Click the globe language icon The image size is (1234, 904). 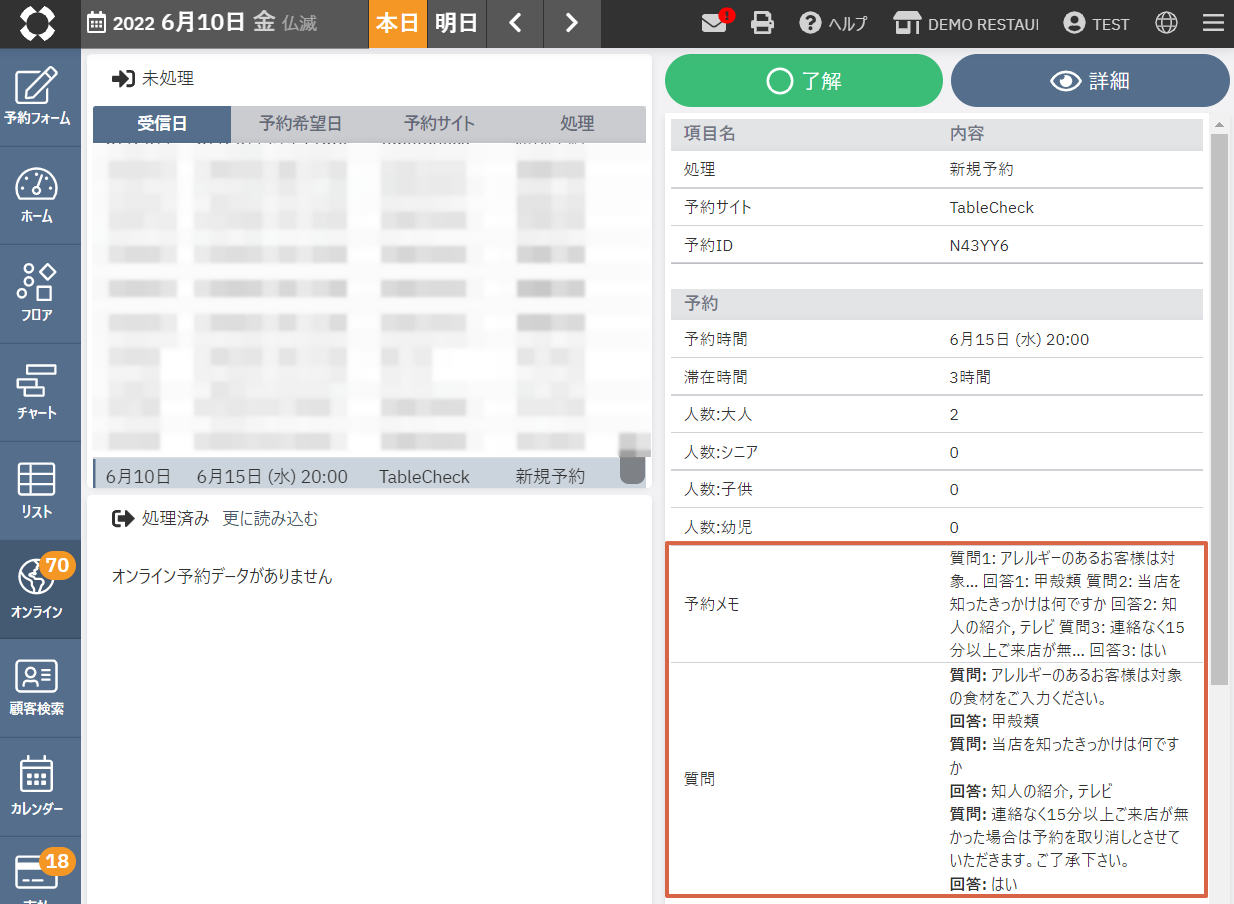[x=1166, y=24]
